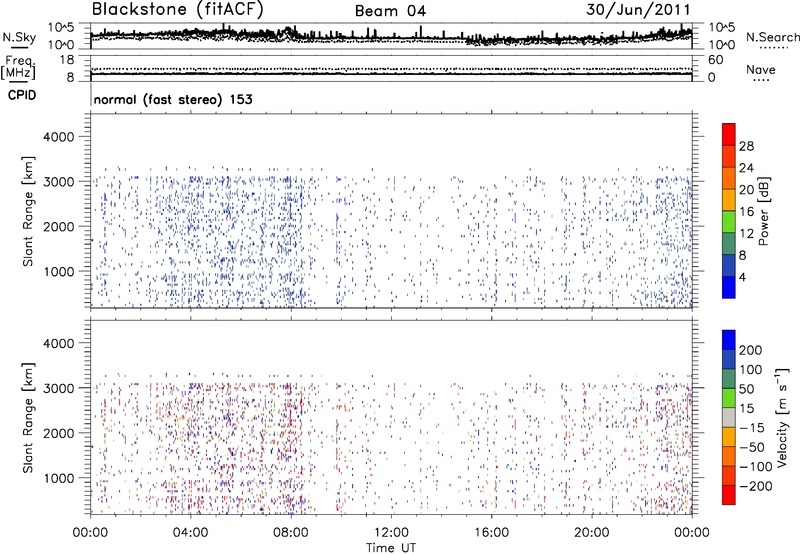
Task: Click the "1000" tick of the power panel
Action: 58,271
